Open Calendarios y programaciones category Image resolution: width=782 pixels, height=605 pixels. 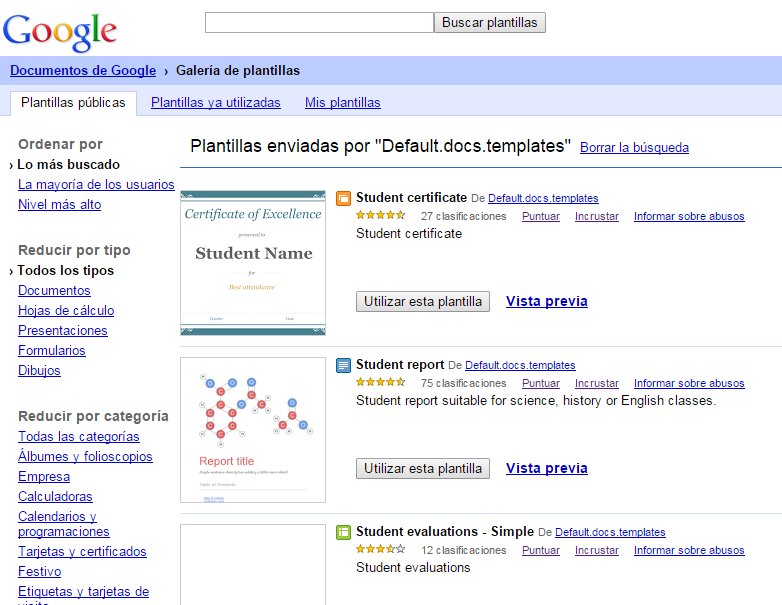tap(63, 524)
